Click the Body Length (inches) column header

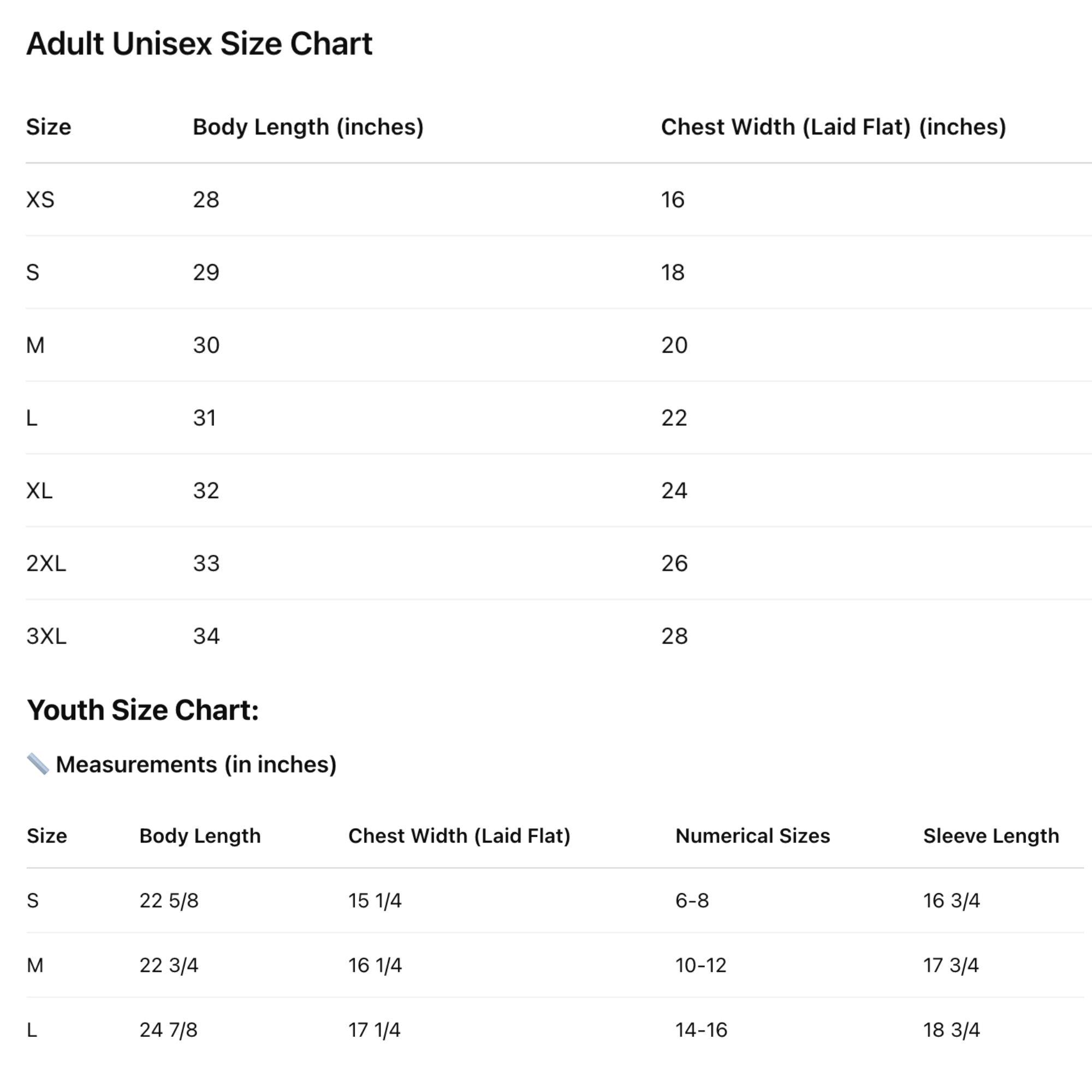tap(308, 127)
